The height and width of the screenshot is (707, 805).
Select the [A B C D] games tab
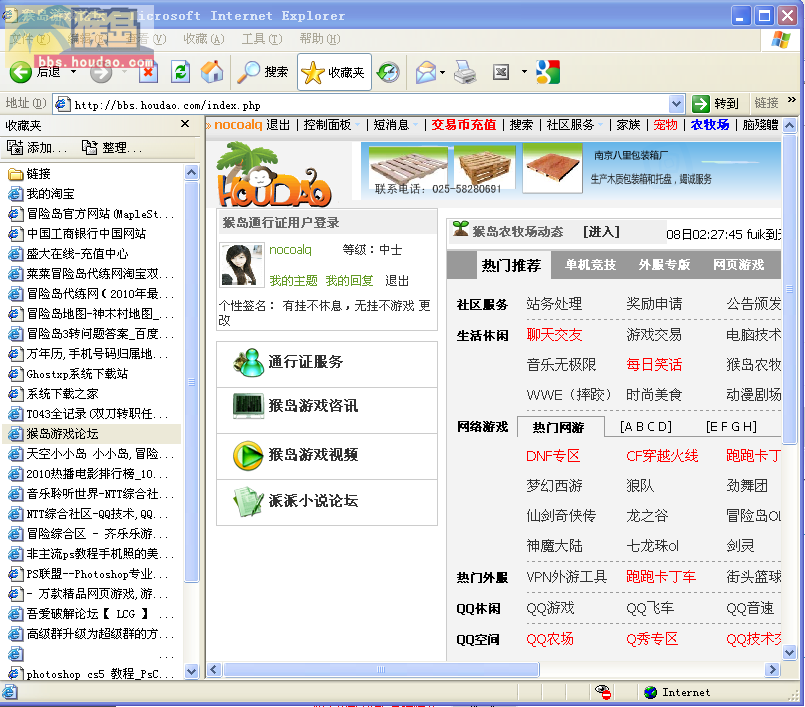(x=645, y=427)
